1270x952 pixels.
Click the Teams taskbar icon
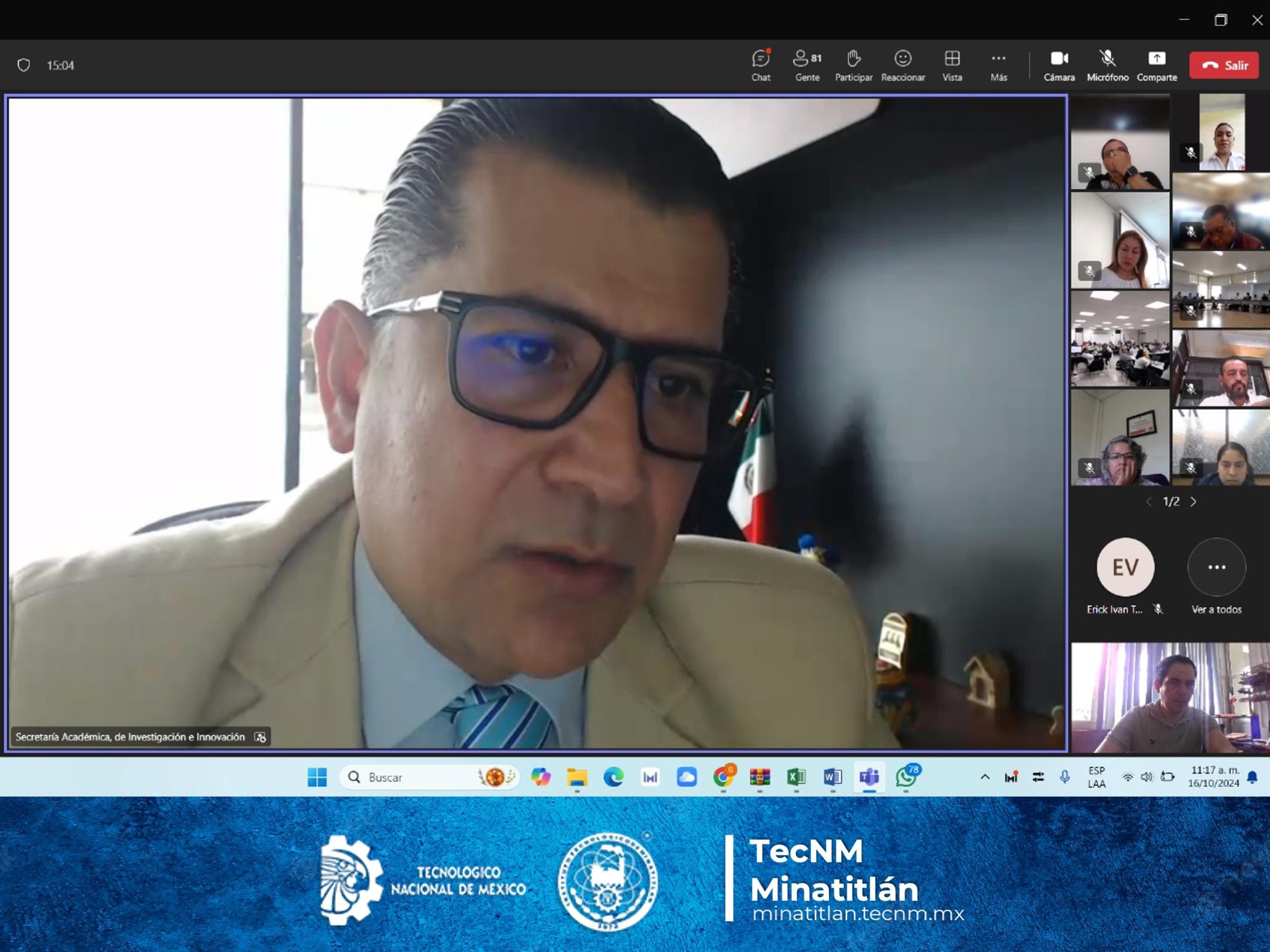tap(869, 777)
